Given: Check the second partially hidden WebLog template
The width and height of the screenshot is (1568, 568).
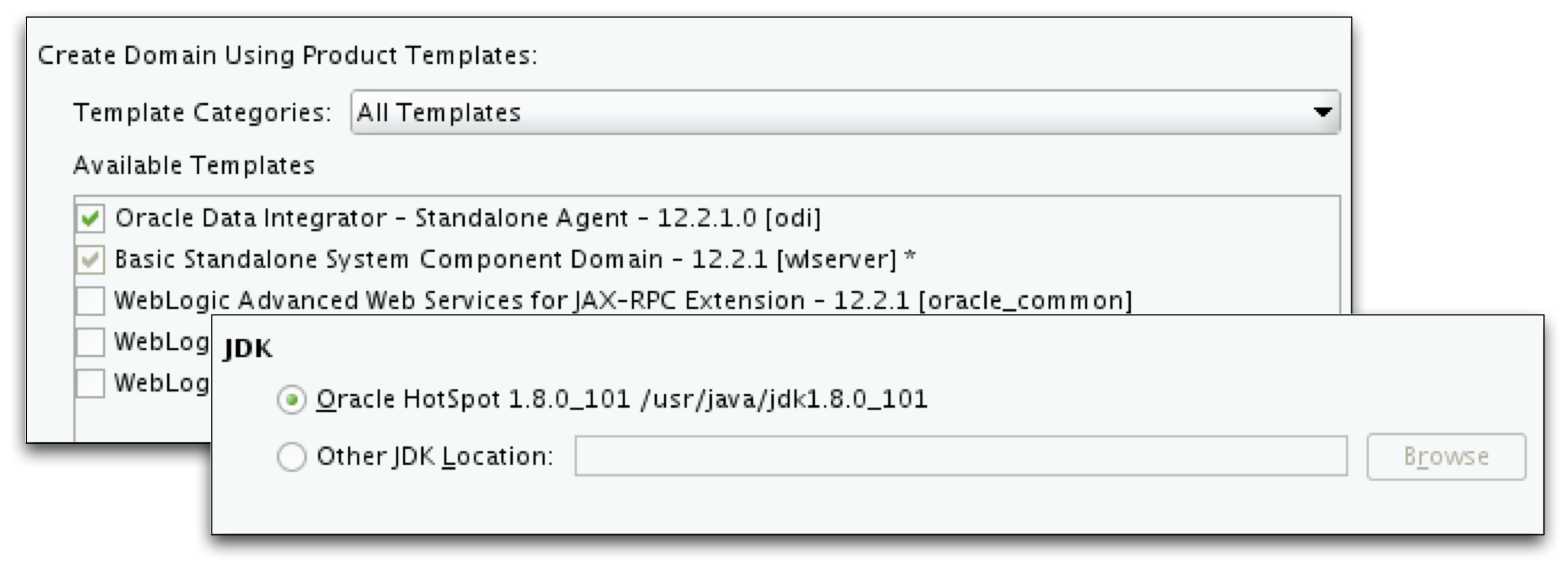Looking at the screenshot, I should [91, 383].
